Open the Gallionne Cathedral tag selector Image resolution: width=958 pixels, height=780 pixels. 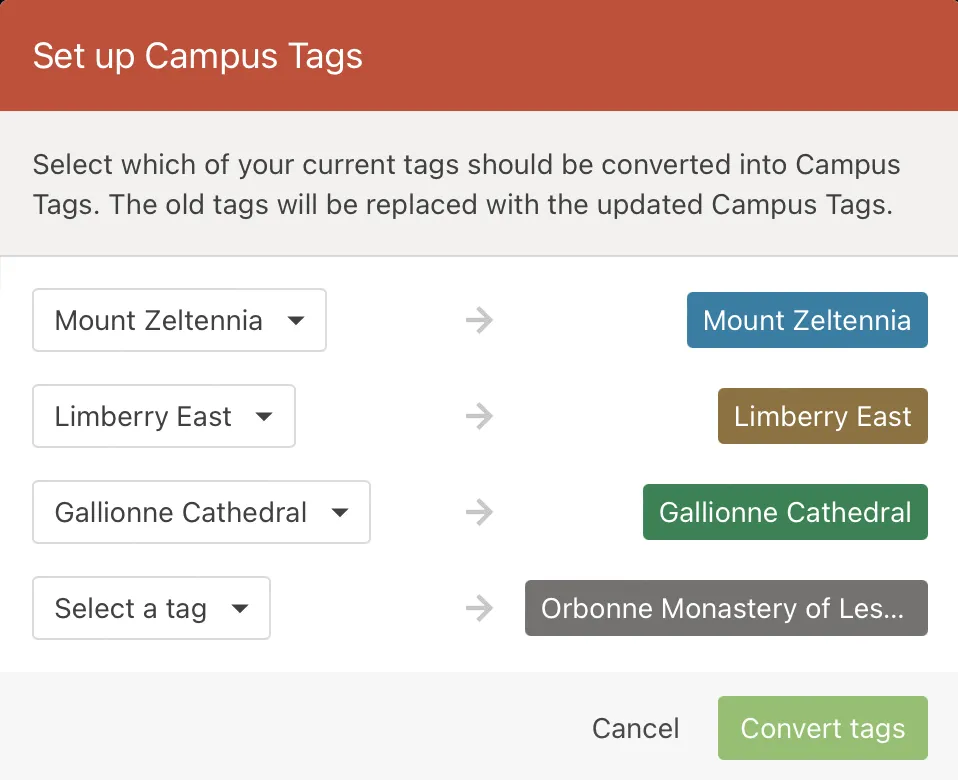[x=200, y=513]
